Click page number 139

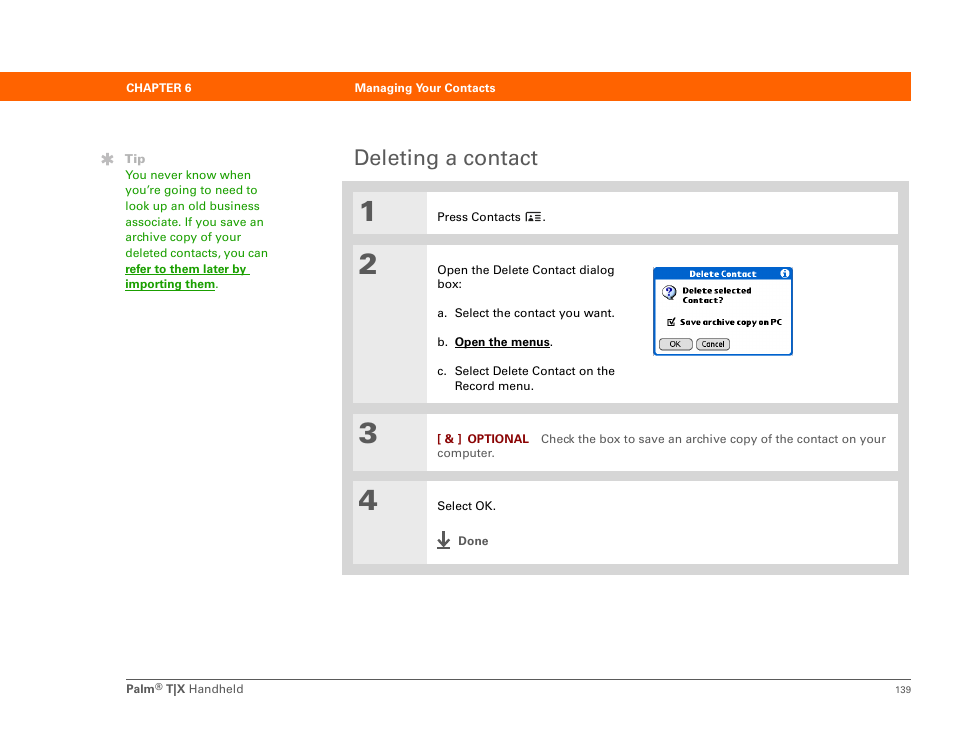pyautogui.click(x=903, y=689)
